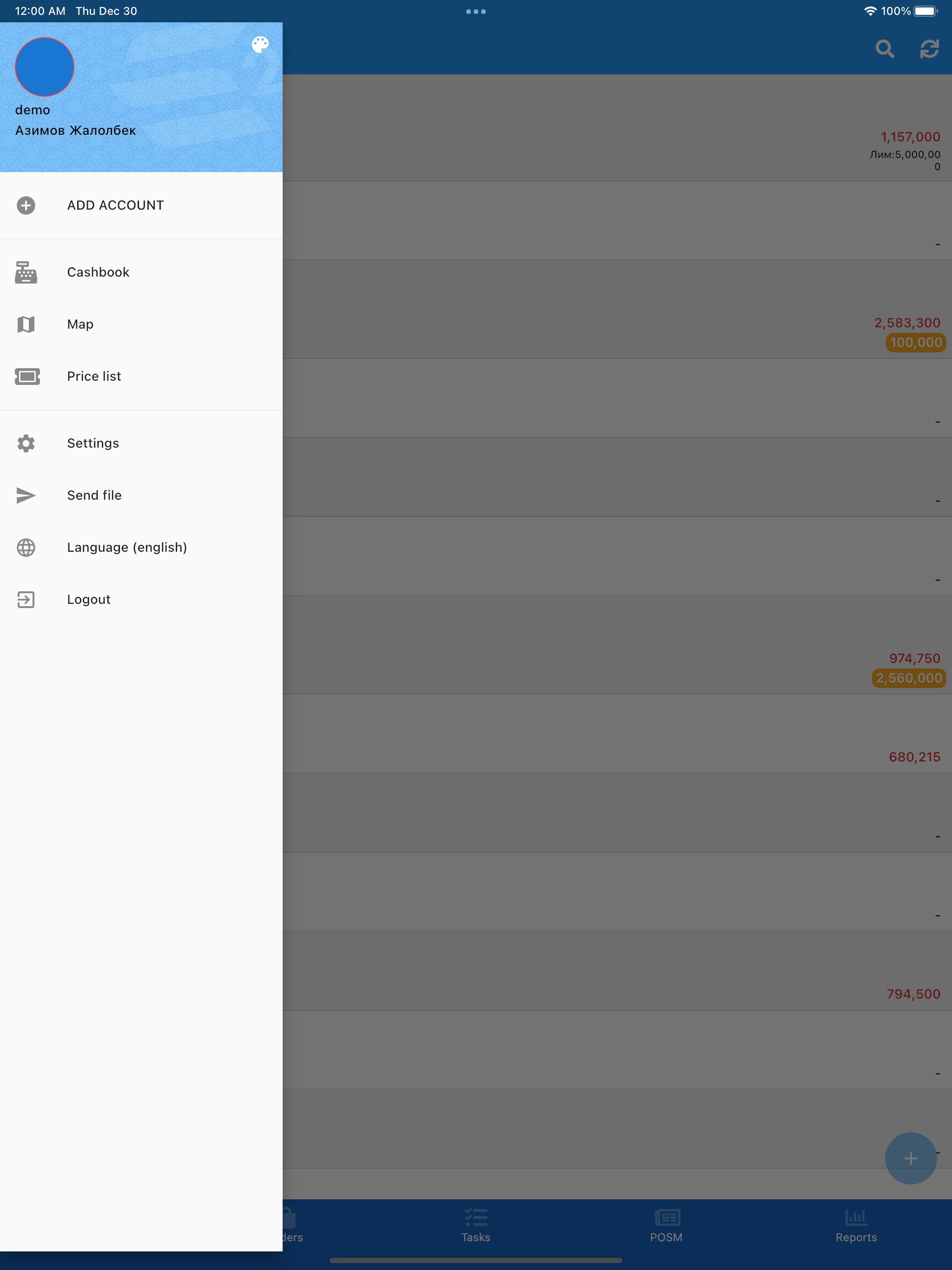The image size is (952, 1270).
Task: Click the Settings gear icon
Action: pos(26,443)
